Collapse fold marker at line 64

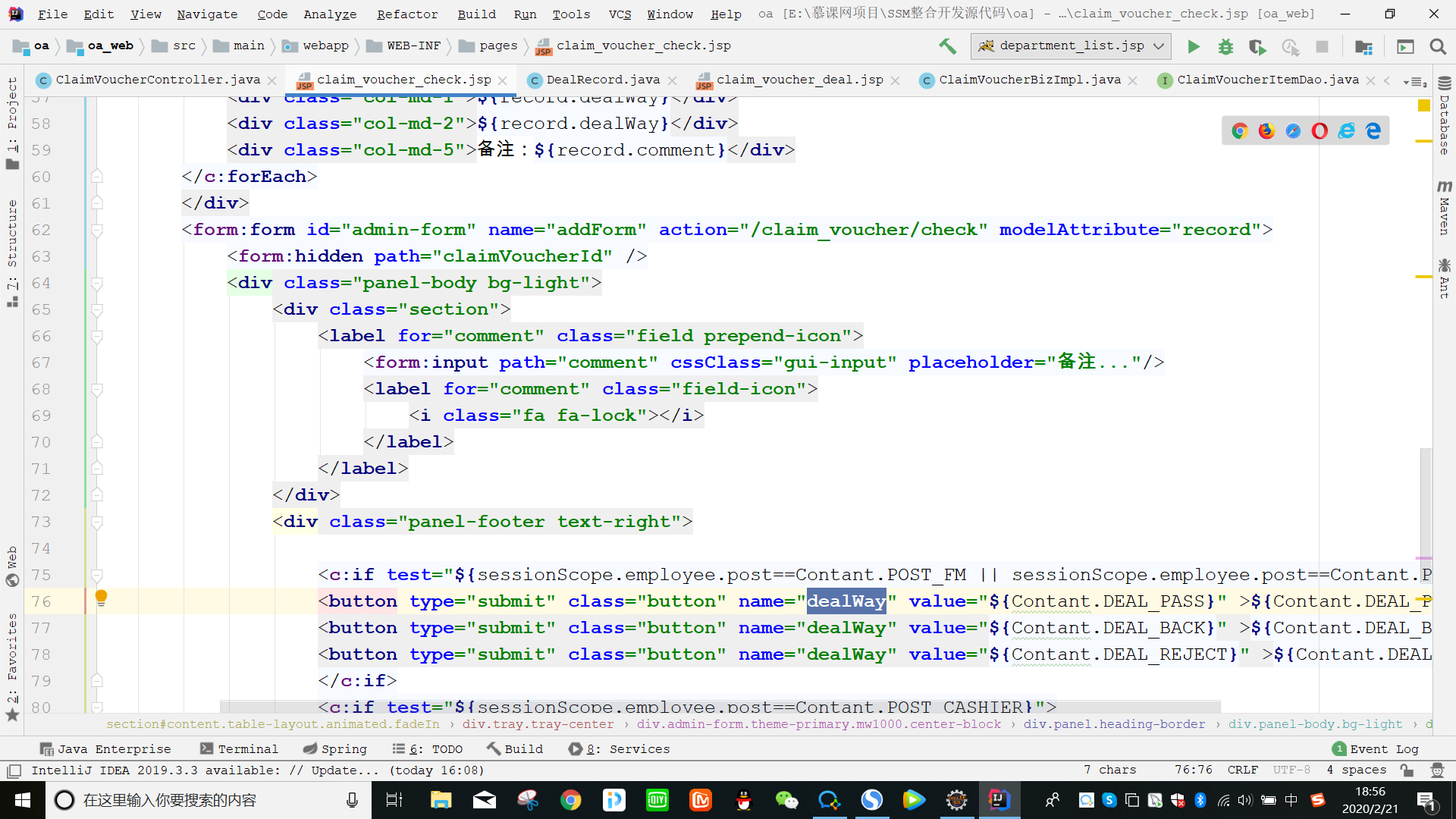[x=97, y=283]
